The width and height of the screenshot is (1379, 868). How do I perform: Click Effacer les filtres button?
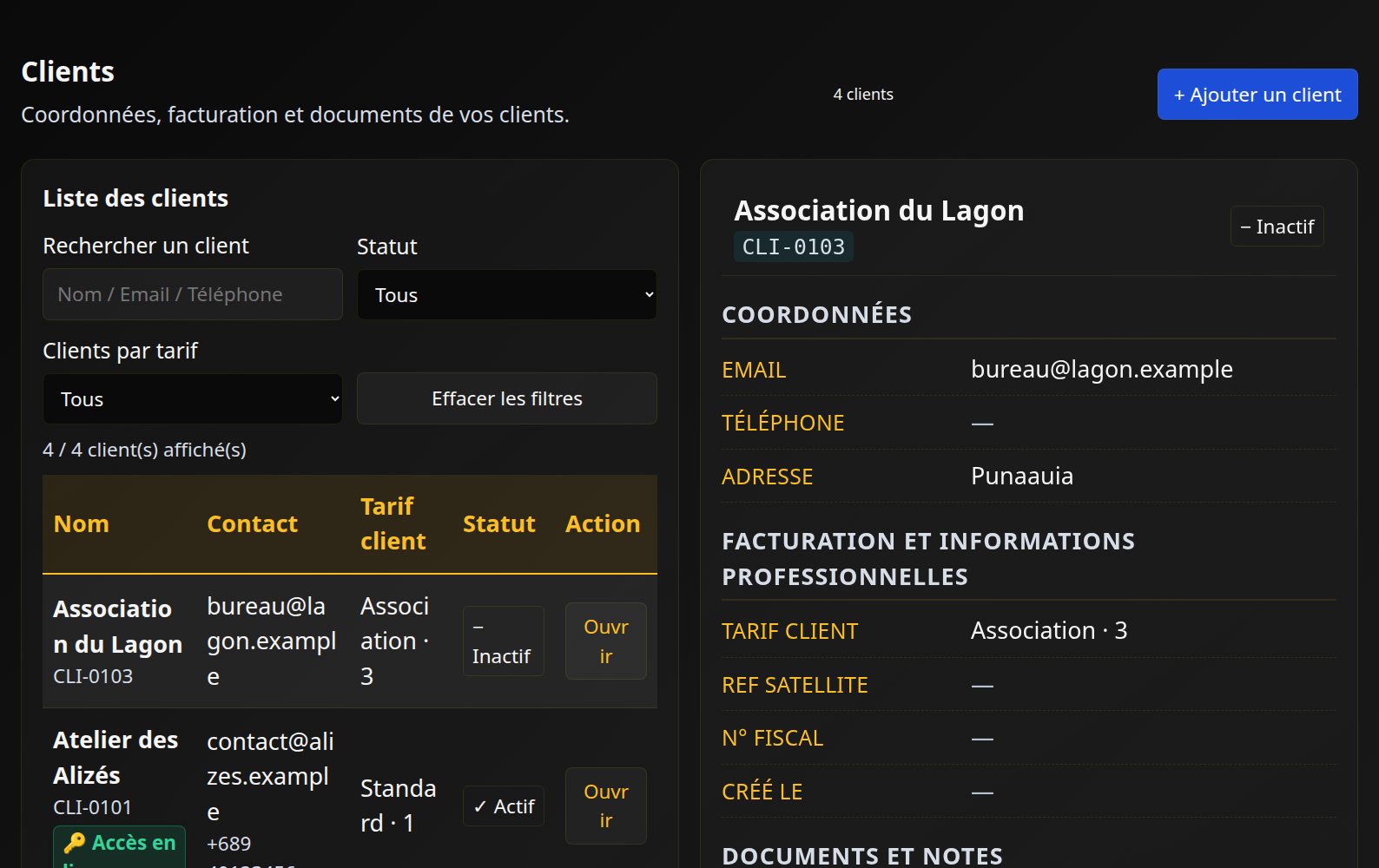[x=507, y=398]
